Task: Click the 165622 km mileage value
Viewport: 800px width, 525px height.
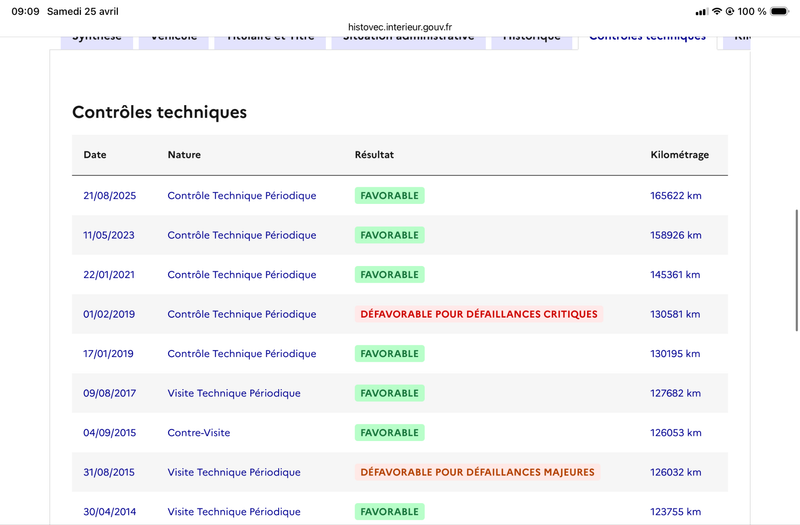Action: click(676, 196)
